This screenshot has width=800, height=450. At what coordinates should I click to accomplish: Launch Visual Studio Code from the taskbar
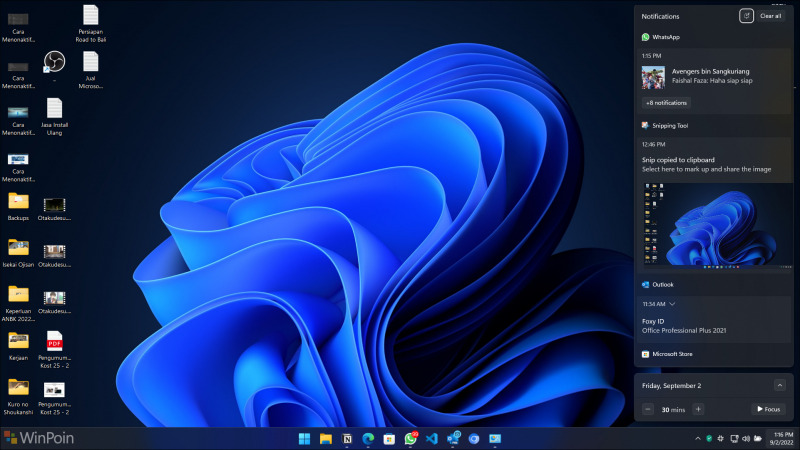click(x=432, y=438)
